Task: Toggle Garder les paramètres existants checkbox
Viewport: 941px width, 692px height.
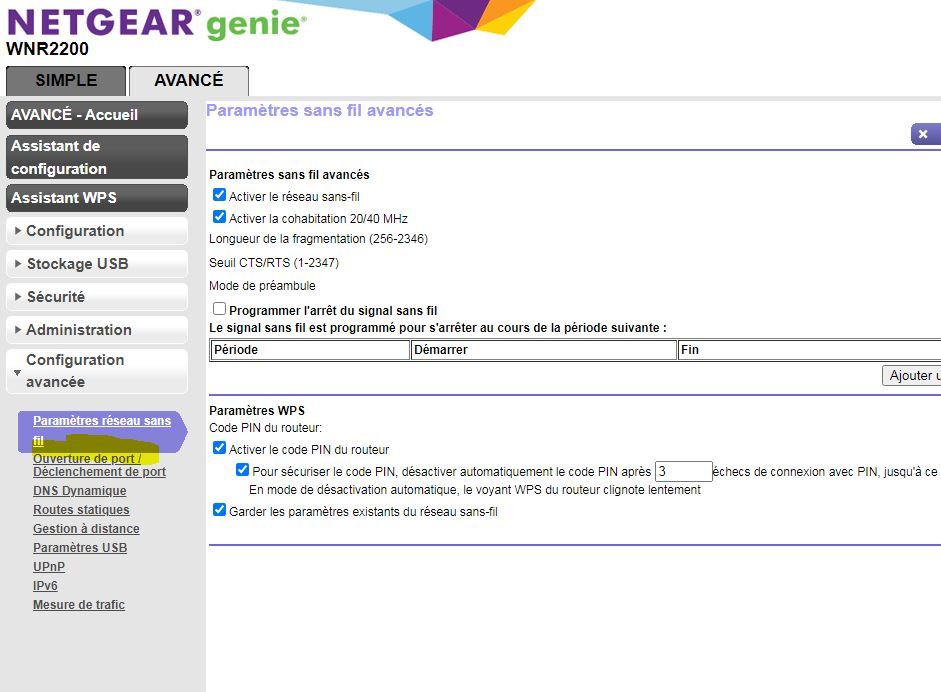Action: [x=220, y=510]
